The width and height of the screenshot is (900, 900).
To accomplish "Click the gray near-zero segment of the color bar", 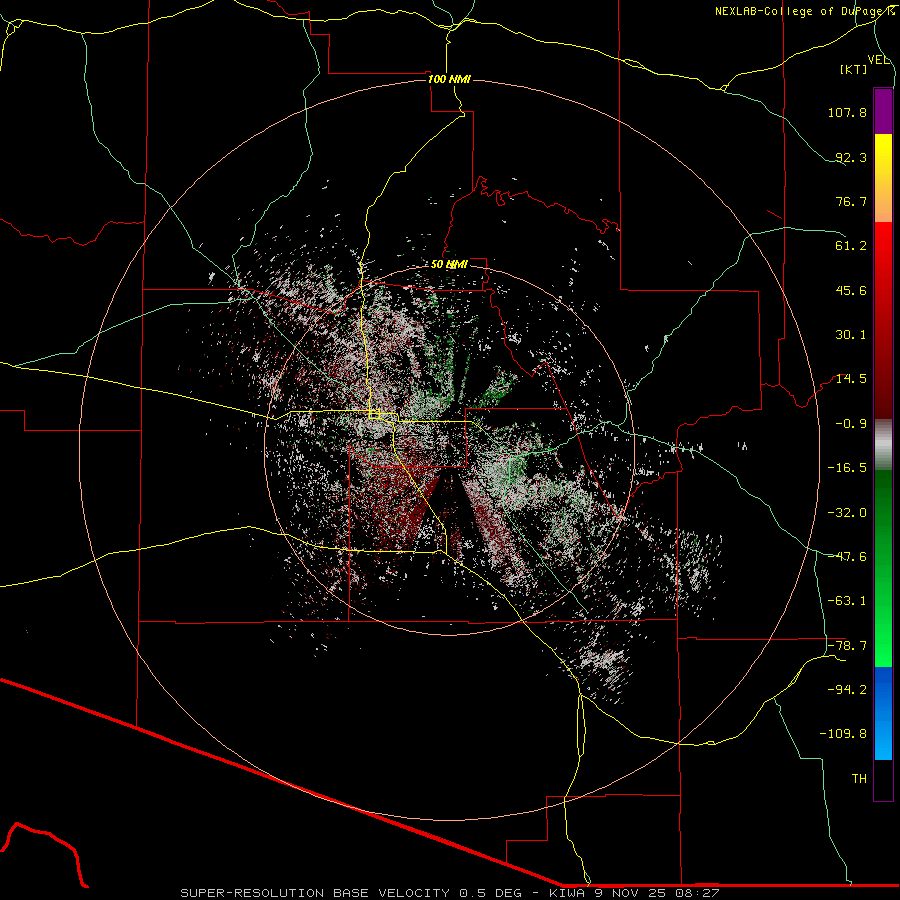I will (x=883, y=445).
